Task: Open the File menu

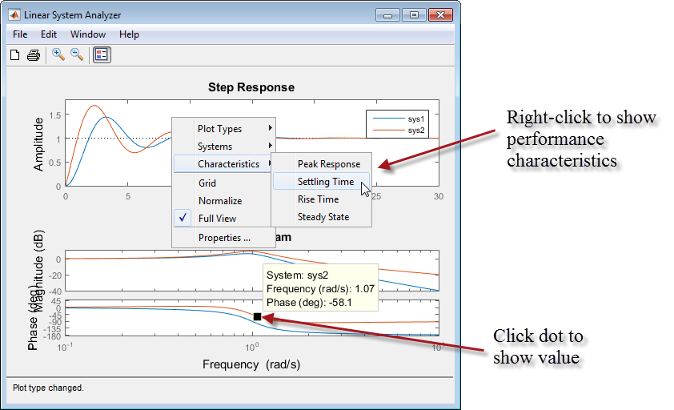Action: (20, 34)
